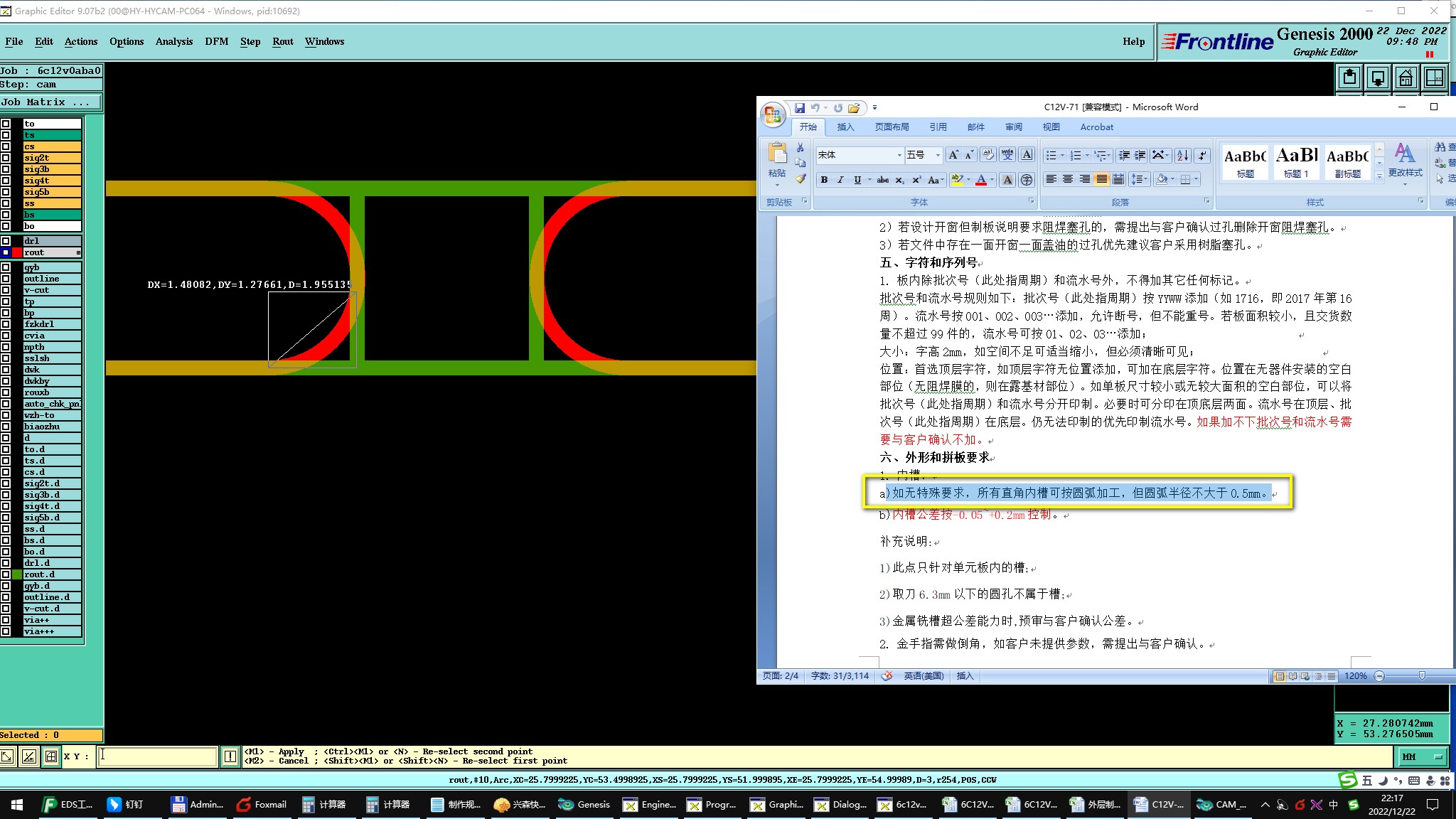Click the Save icon in Word toolbar
This screenshot has height=819, width=1456.
pyautogui.click(x=800, y=108)
